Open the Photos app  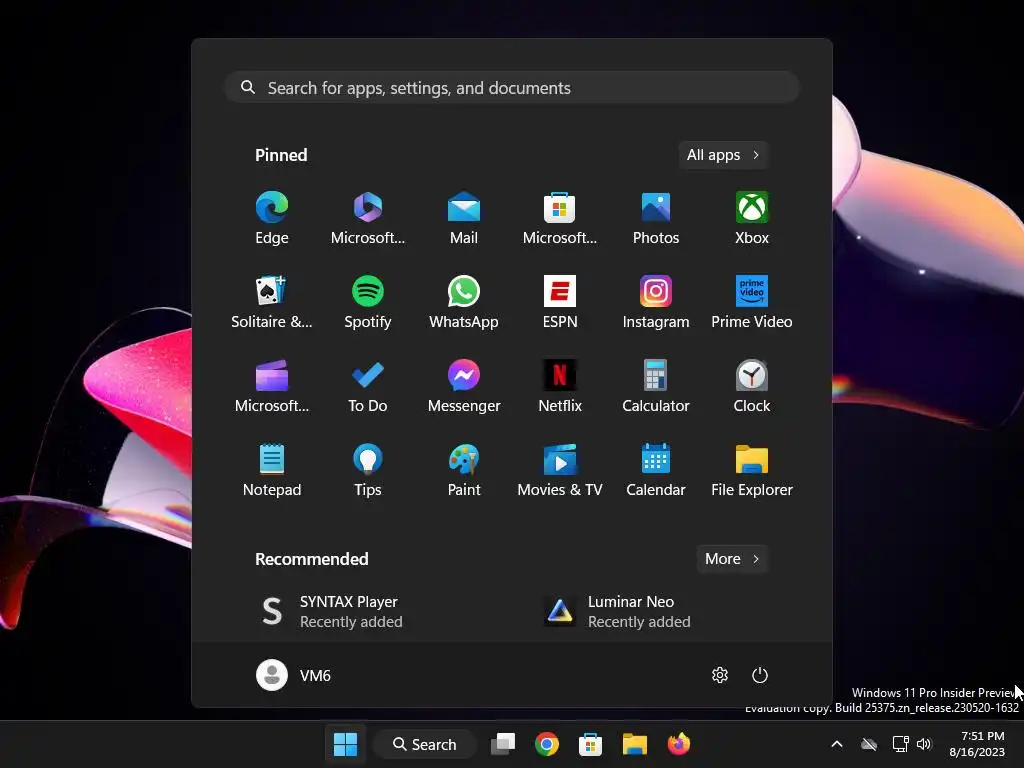(x=656, y=219)
